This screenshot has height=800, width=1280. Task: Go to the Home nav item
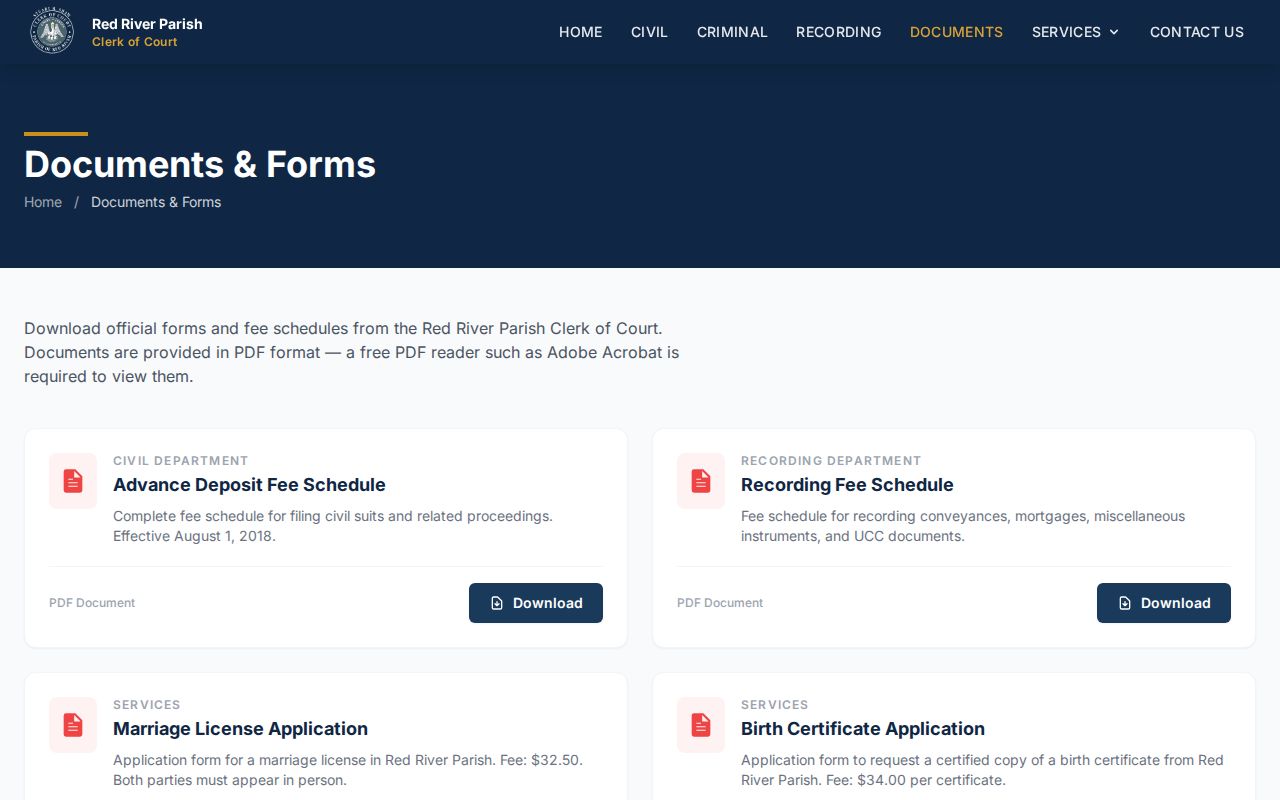click(x=580, y=32)
